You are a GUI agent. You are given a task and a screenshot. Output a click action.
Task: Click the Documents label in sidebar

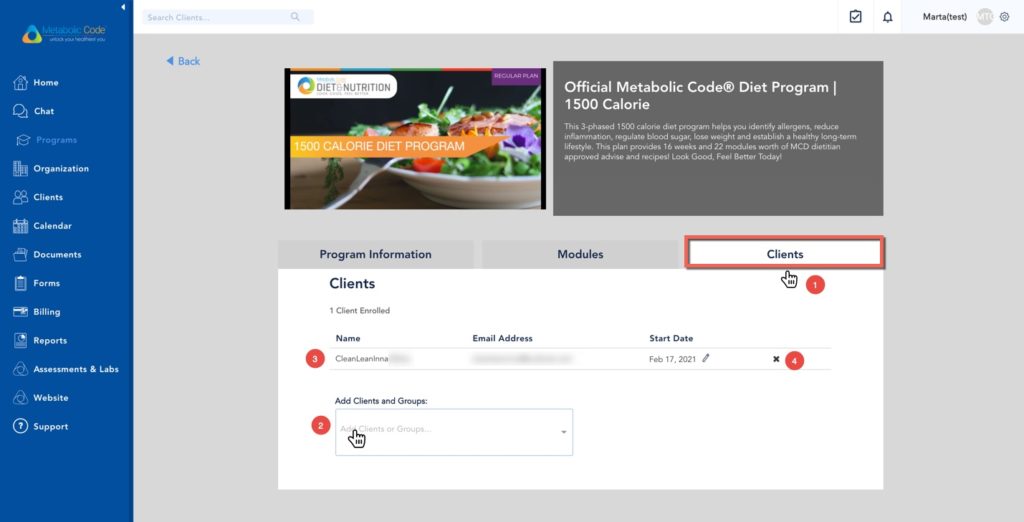(x=57, y=254)
